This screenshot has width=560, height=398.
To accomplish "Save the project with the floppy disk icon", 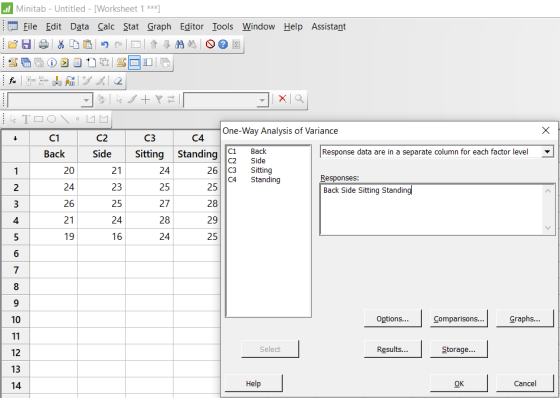I will [x=26, y=44].
